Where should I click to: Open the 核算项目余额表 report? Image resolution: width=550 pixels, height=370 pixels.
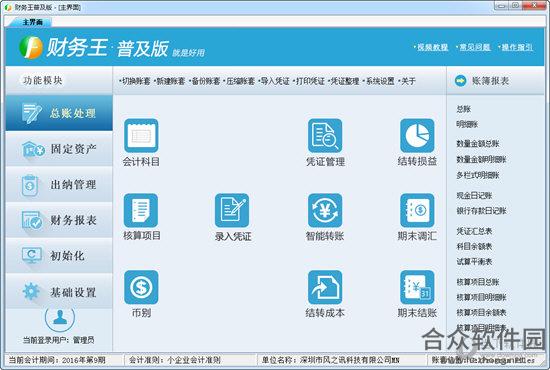click(481, 312)
